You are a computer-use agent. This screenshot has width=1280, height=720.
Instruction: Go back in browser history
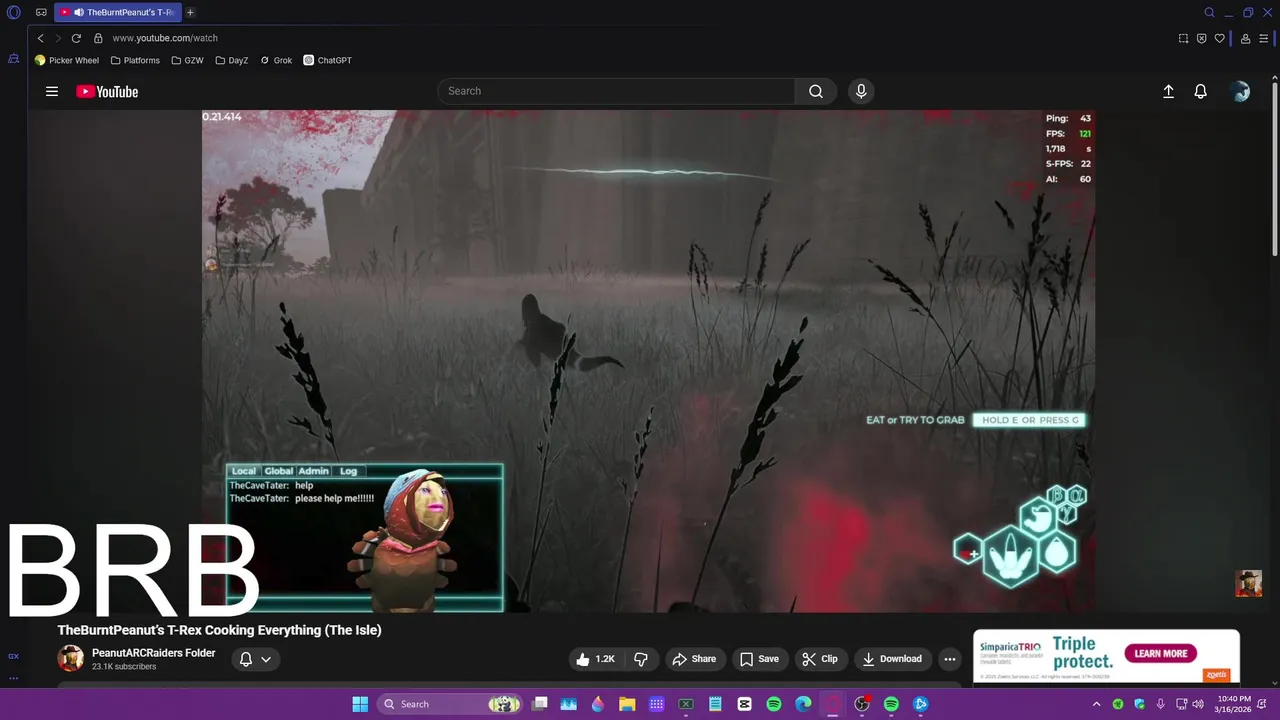click(x=41, y=38)
